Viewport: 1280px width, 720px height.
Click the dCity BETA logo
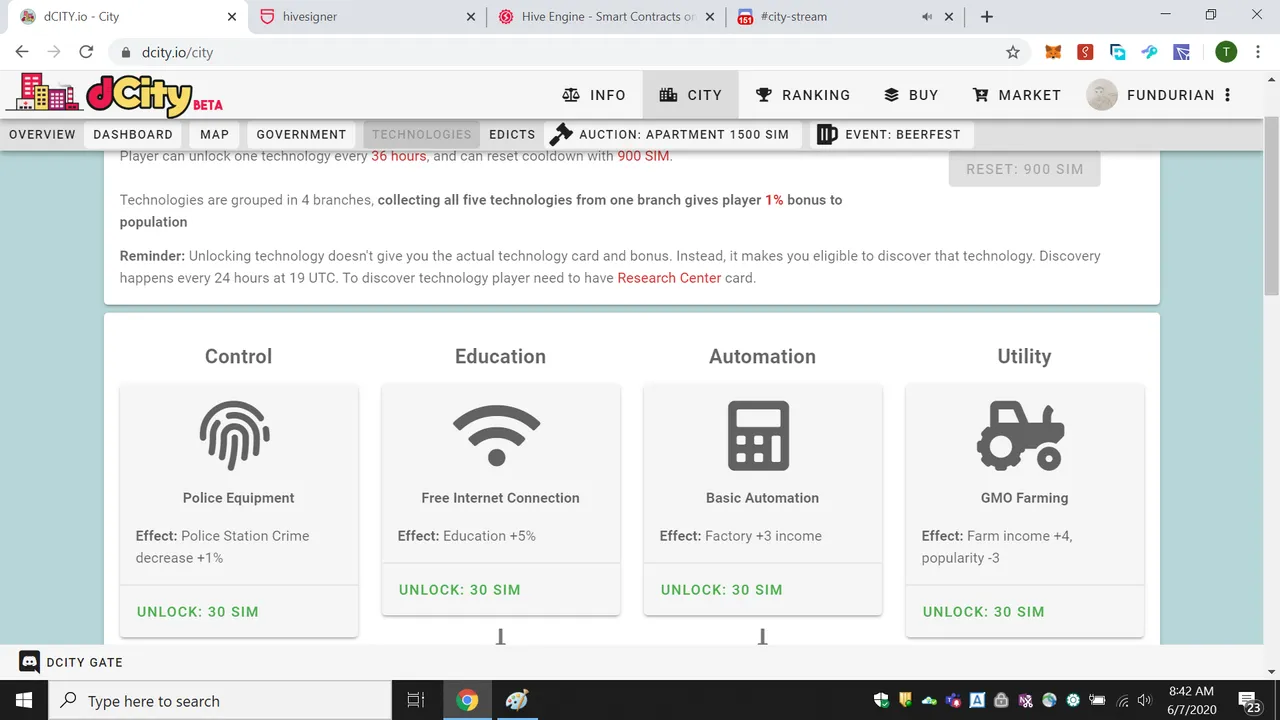point(113,95)
